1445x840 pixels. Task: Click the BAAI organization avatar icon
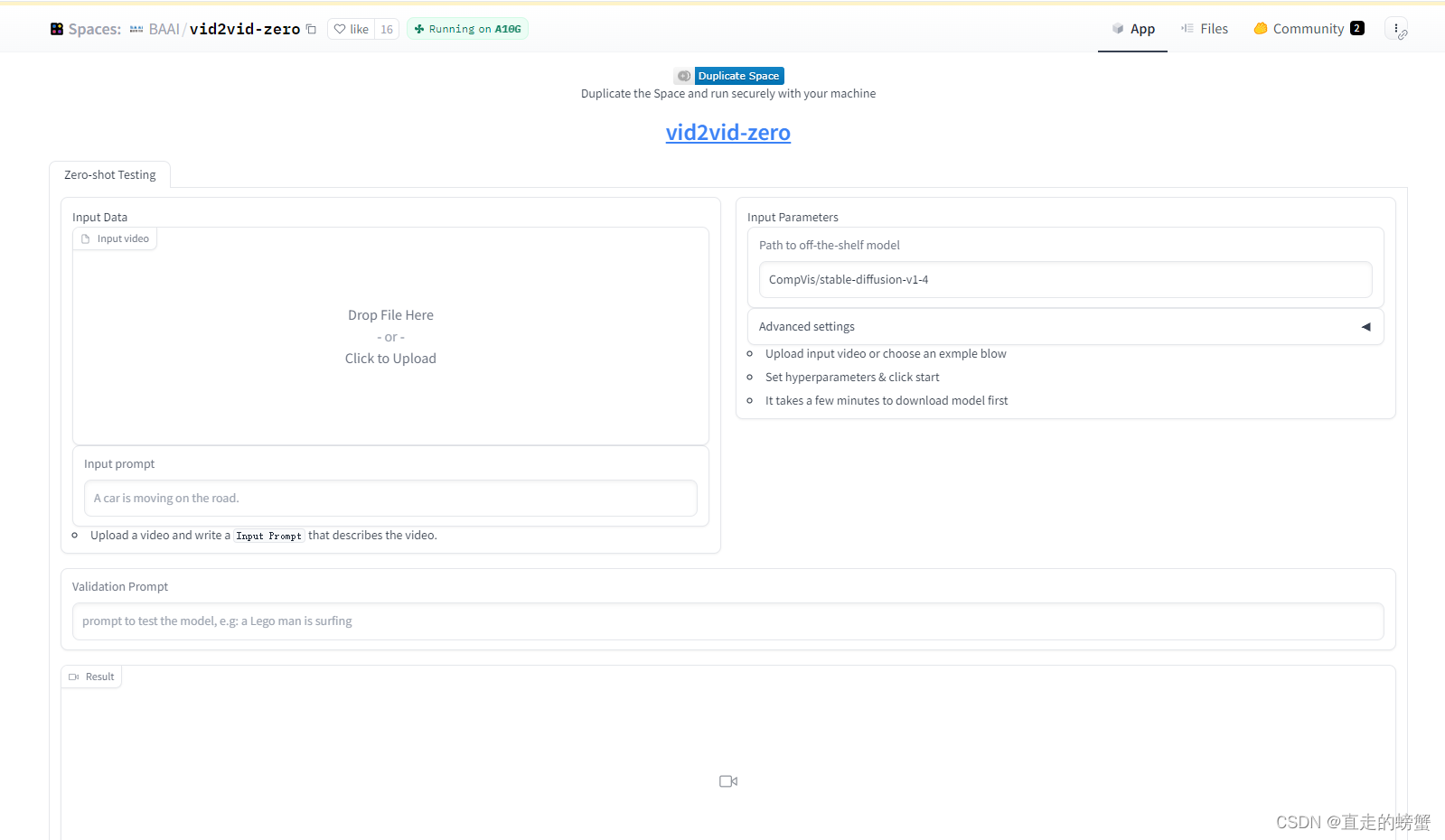pyautogui.click(x=136, y=29)
